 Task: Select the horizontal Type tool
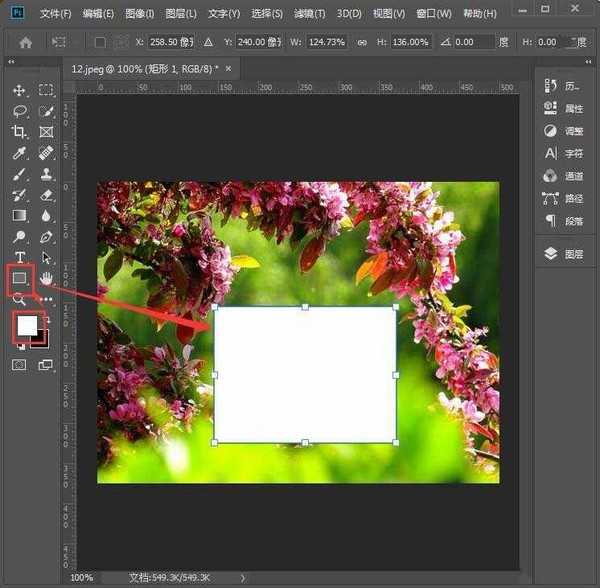[x=19, y=257]
